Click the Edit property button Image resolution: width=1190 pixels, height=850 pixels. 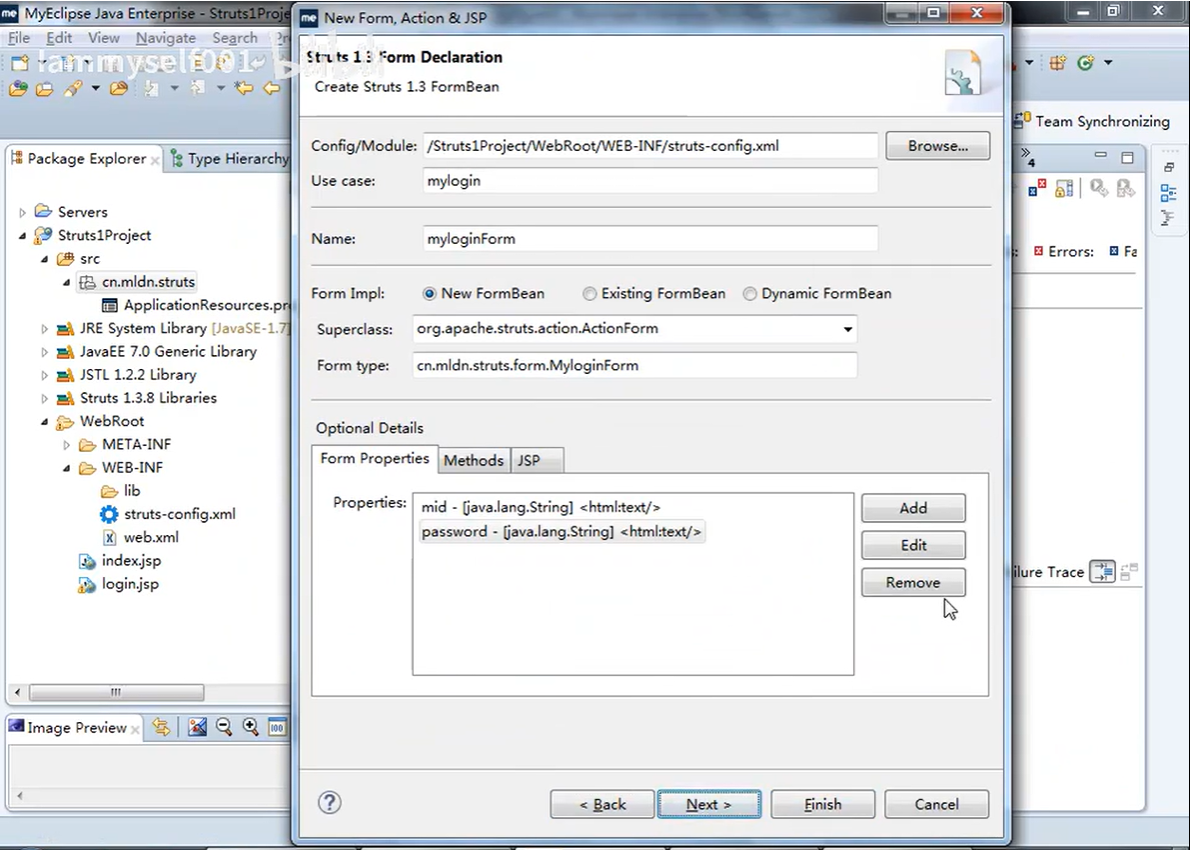tap(913, 545)
